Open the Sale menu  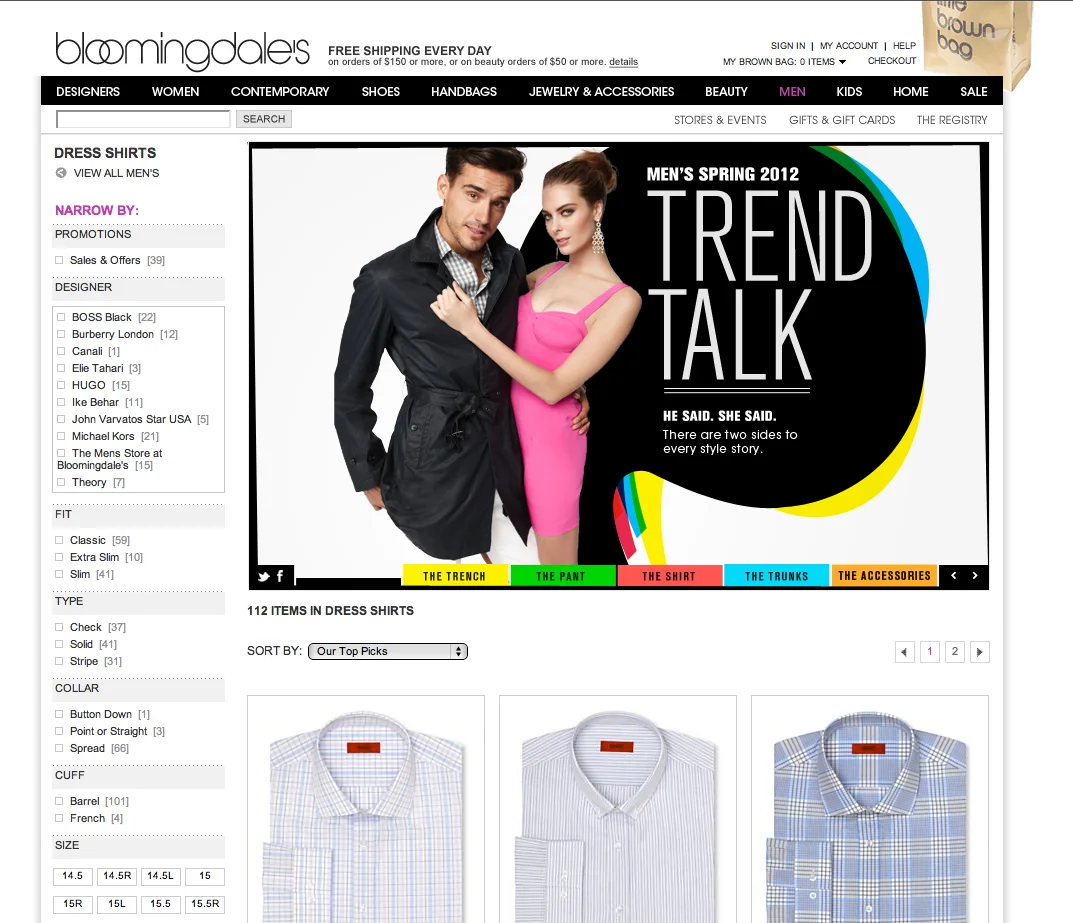tap(974, 92)
